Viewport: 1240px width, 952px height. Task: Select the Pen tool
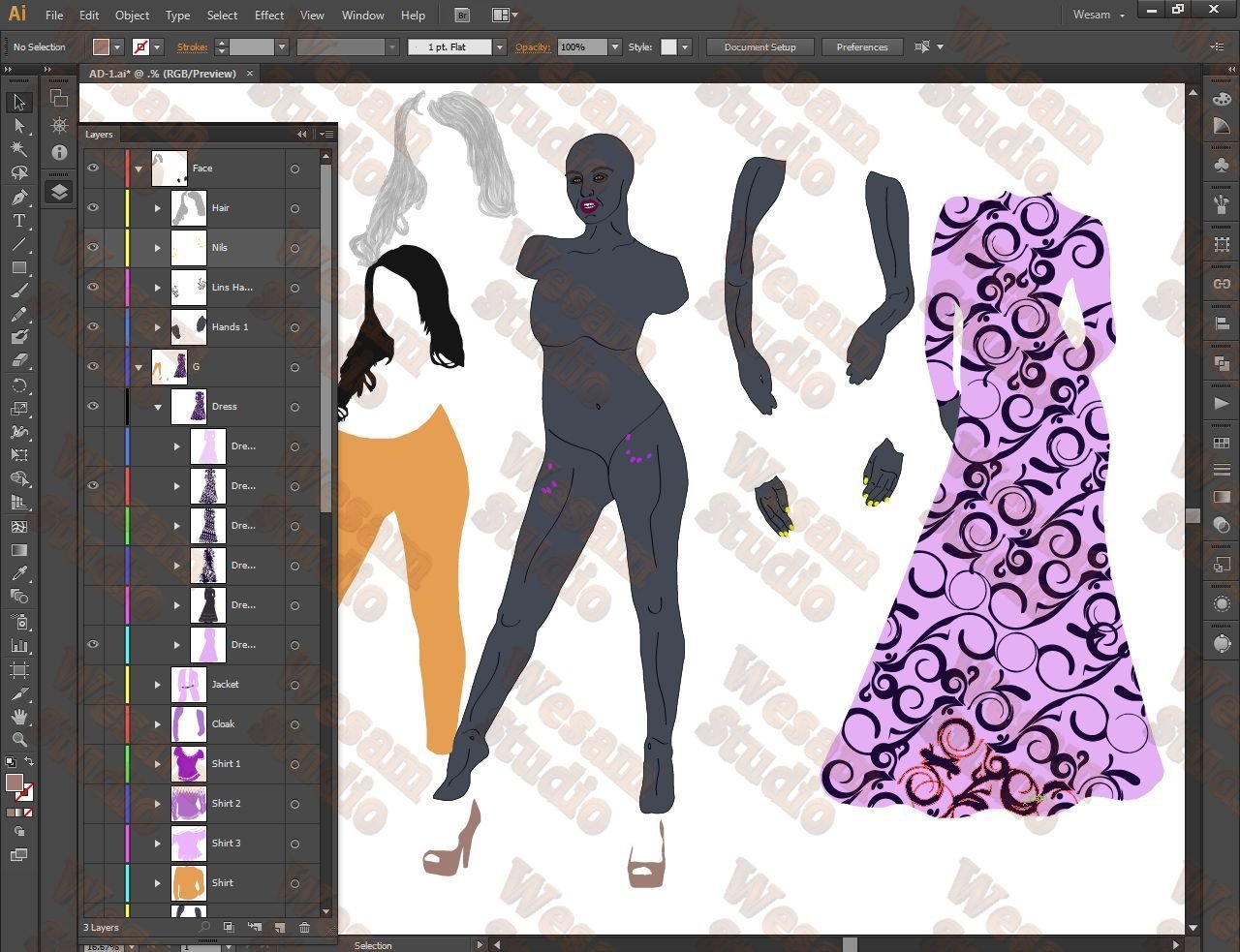click(x=18, y=197)
